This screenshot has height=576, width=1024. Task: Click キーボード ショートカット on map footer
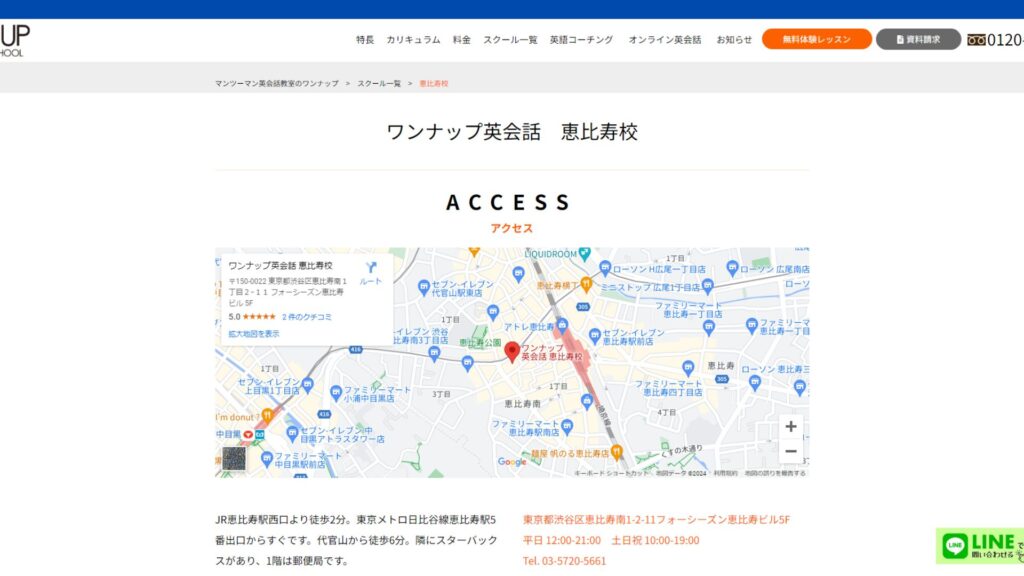611,473
